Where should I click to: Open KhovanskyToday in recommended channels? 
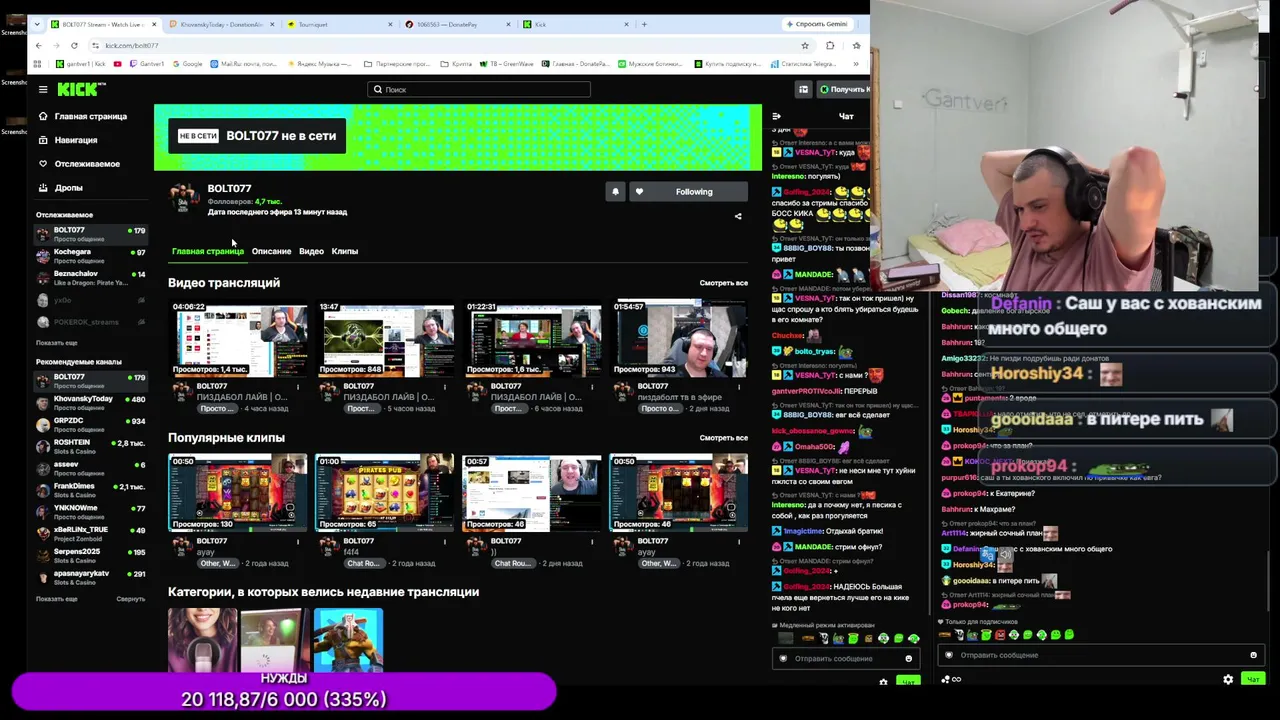click(91, 403)
